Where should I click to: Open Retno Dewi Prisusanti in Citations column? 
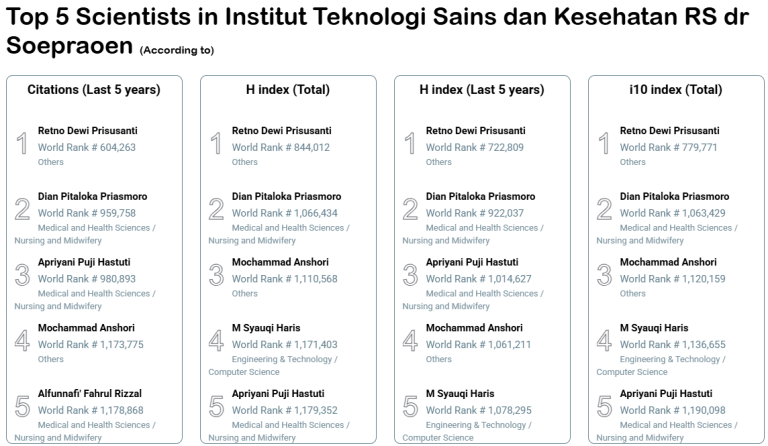pyautogui.click(x=87, y=131)
